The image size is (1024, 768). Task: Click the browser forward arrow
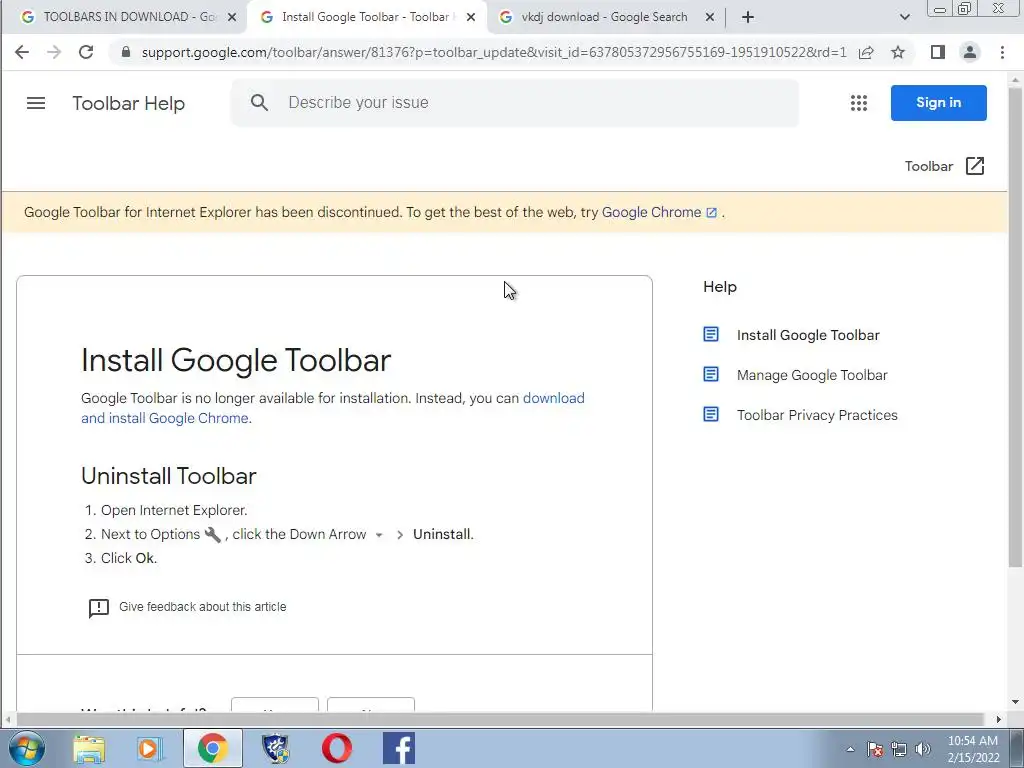54,52
